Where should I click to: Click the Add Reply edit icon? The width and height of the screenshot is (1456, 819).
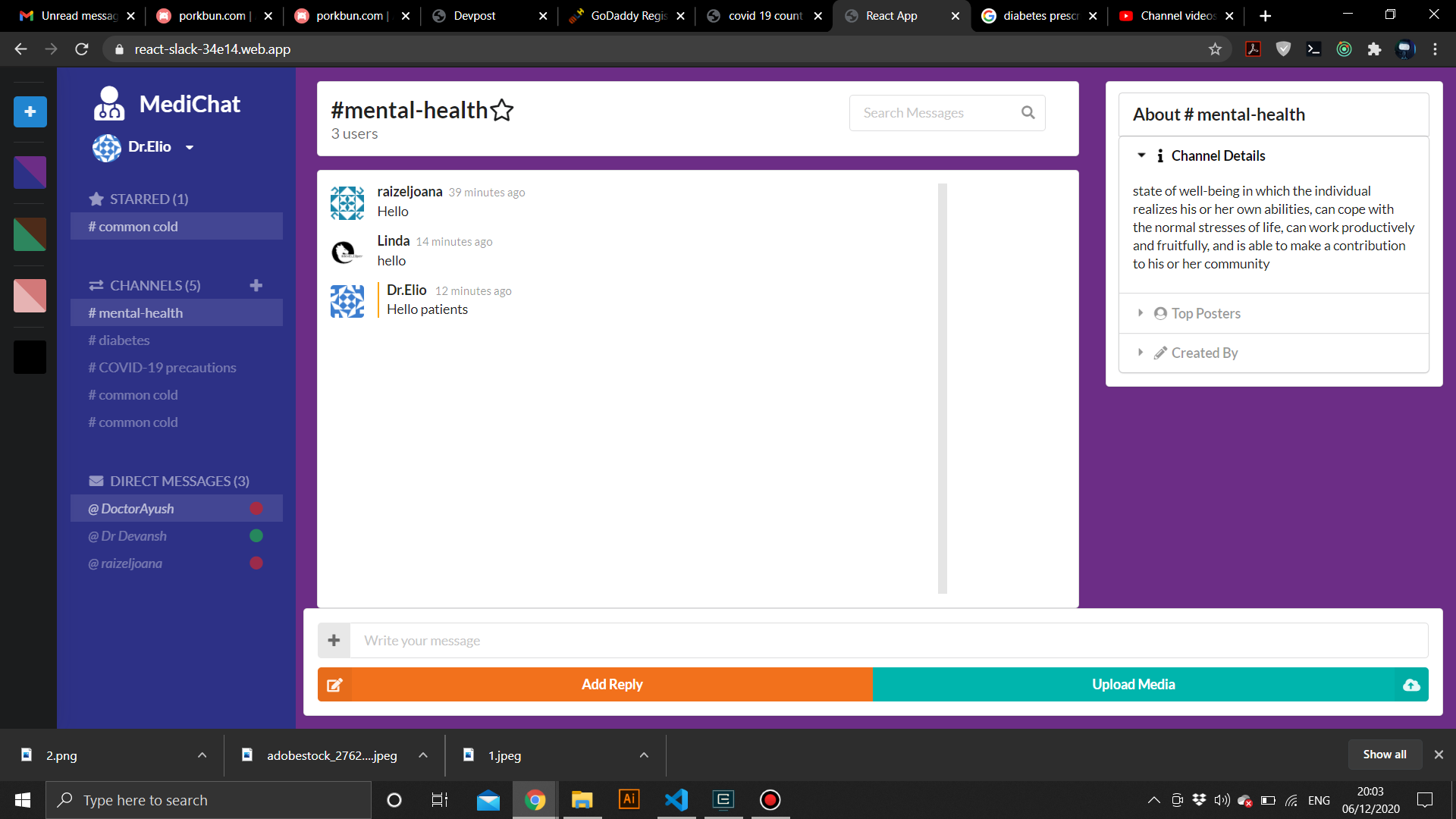[x=334, y=685]
